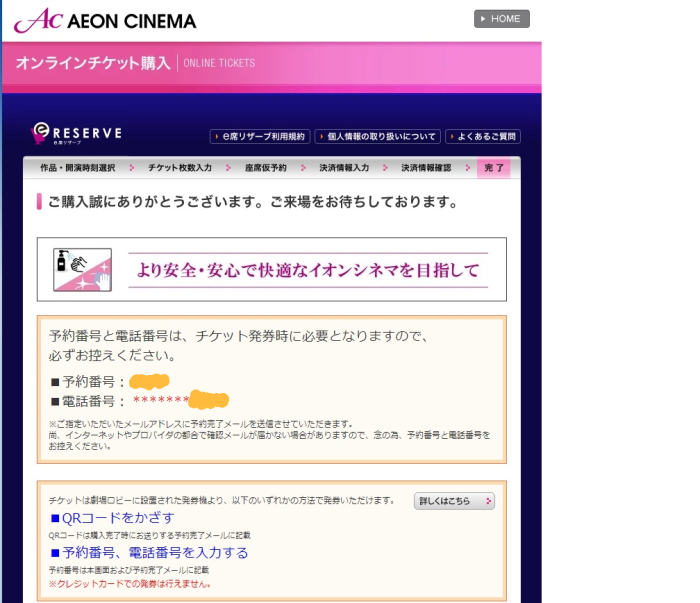This screenshot has width=700, height=603.
Task: Click the AEON CINEMA logo
Action: click(x=105, y=20)
